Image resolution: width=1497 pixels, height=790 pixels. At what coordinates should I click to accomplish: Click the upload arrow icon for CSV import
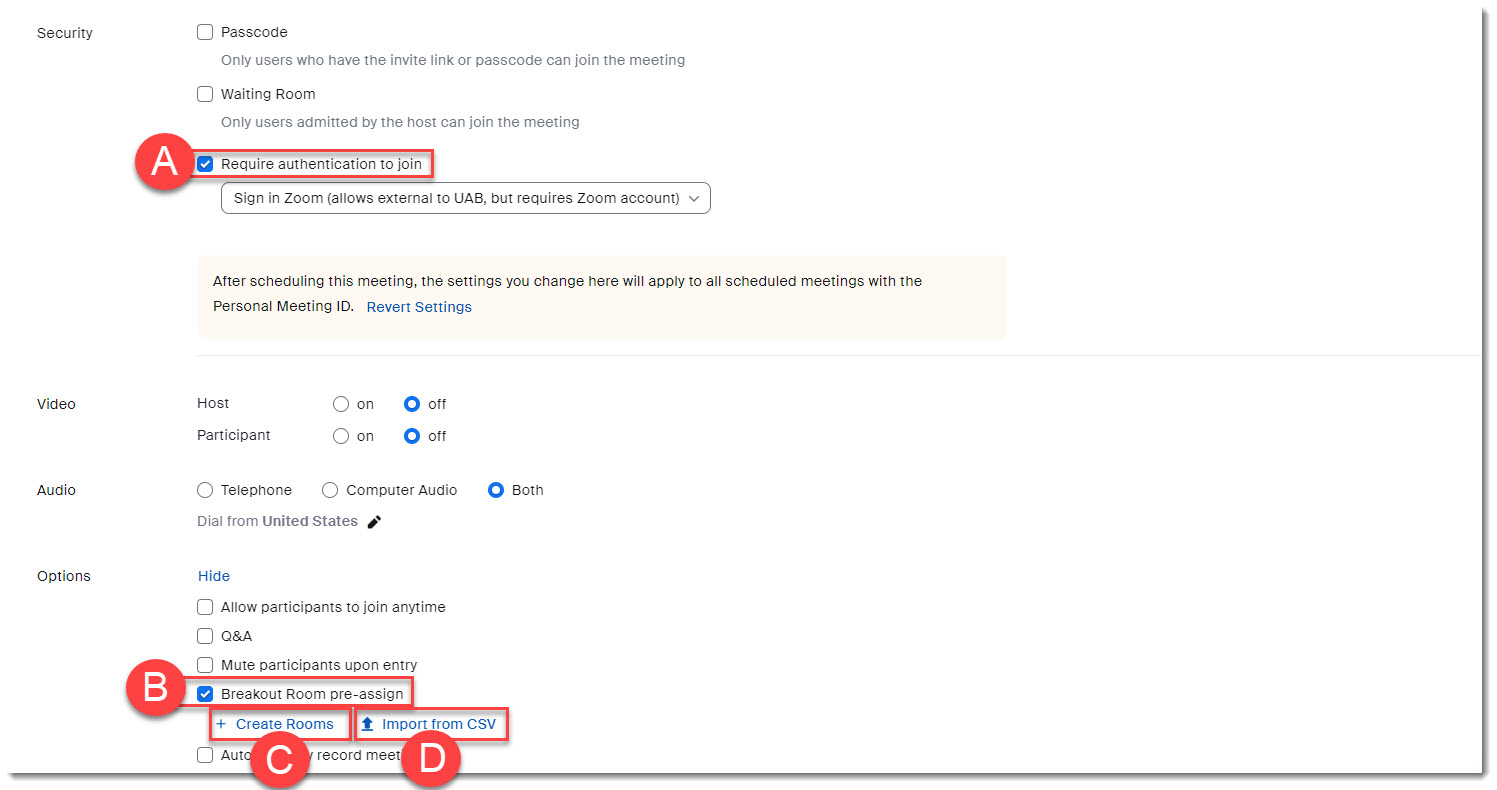(x=367, y=724)
